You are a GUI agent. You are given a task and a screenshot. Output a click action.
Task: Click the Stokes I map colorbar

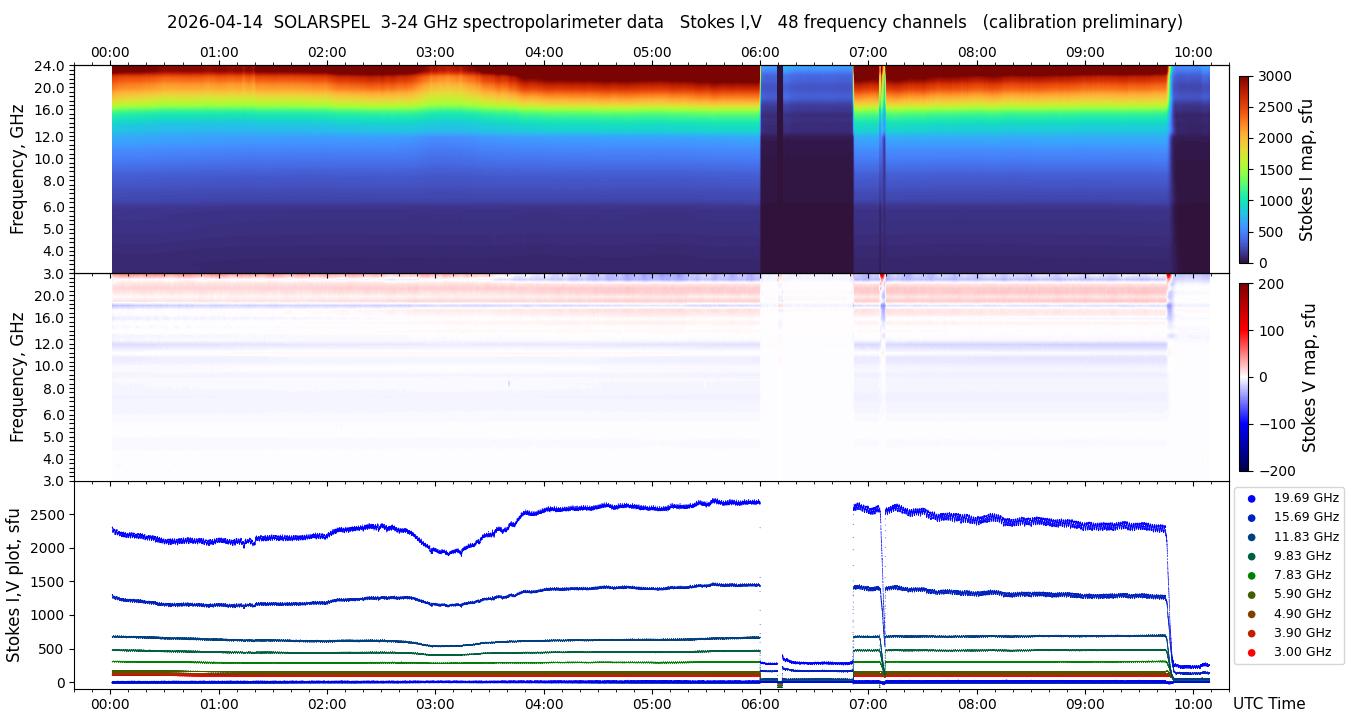point(1244,170)
